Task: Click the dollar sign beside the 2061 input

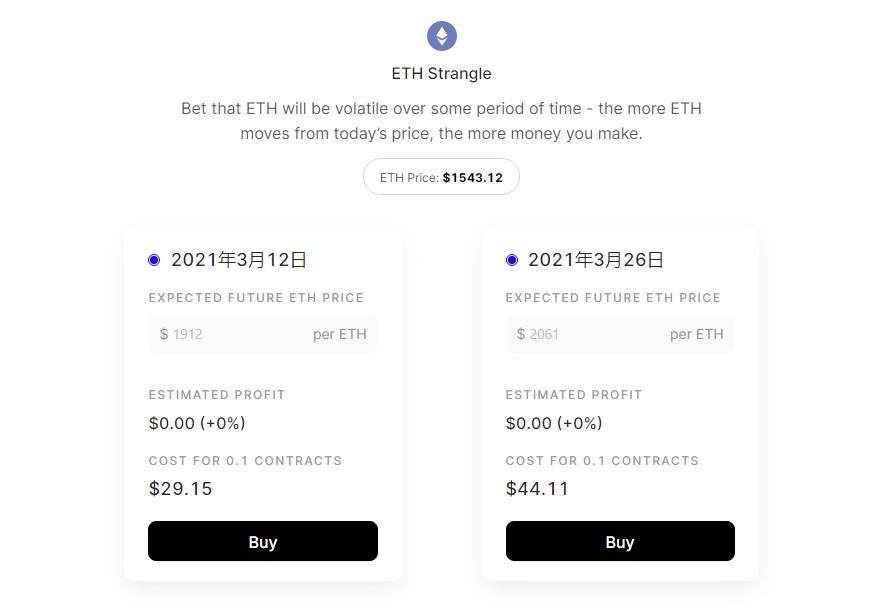Action: pyautogui.click(x=521, y=334)
